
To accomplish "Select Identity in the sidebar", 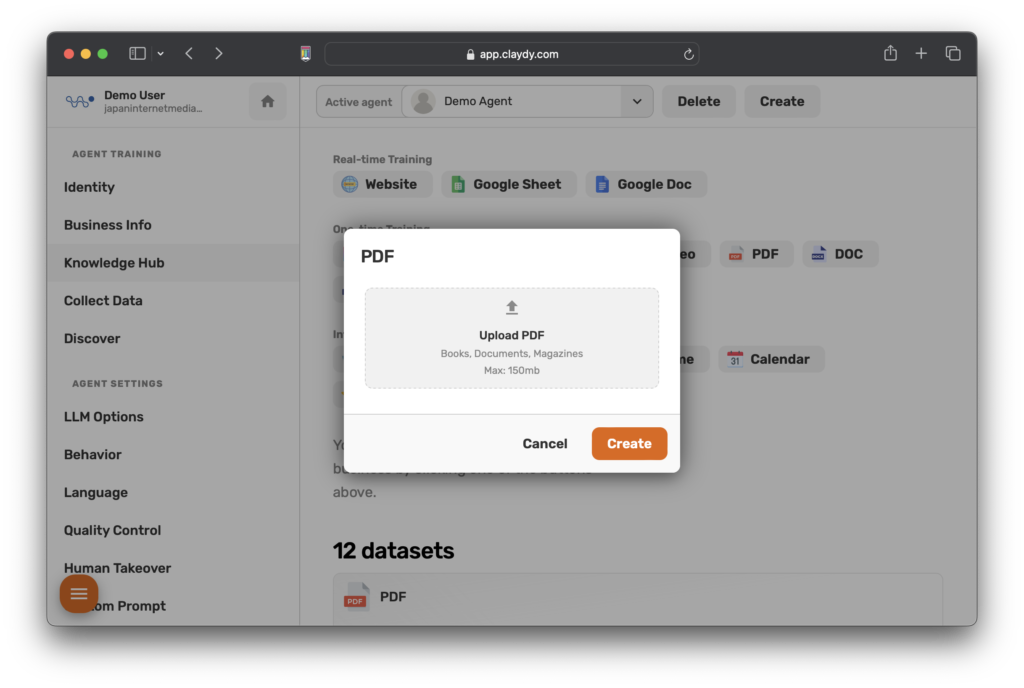I will click(x=89, y=187).
